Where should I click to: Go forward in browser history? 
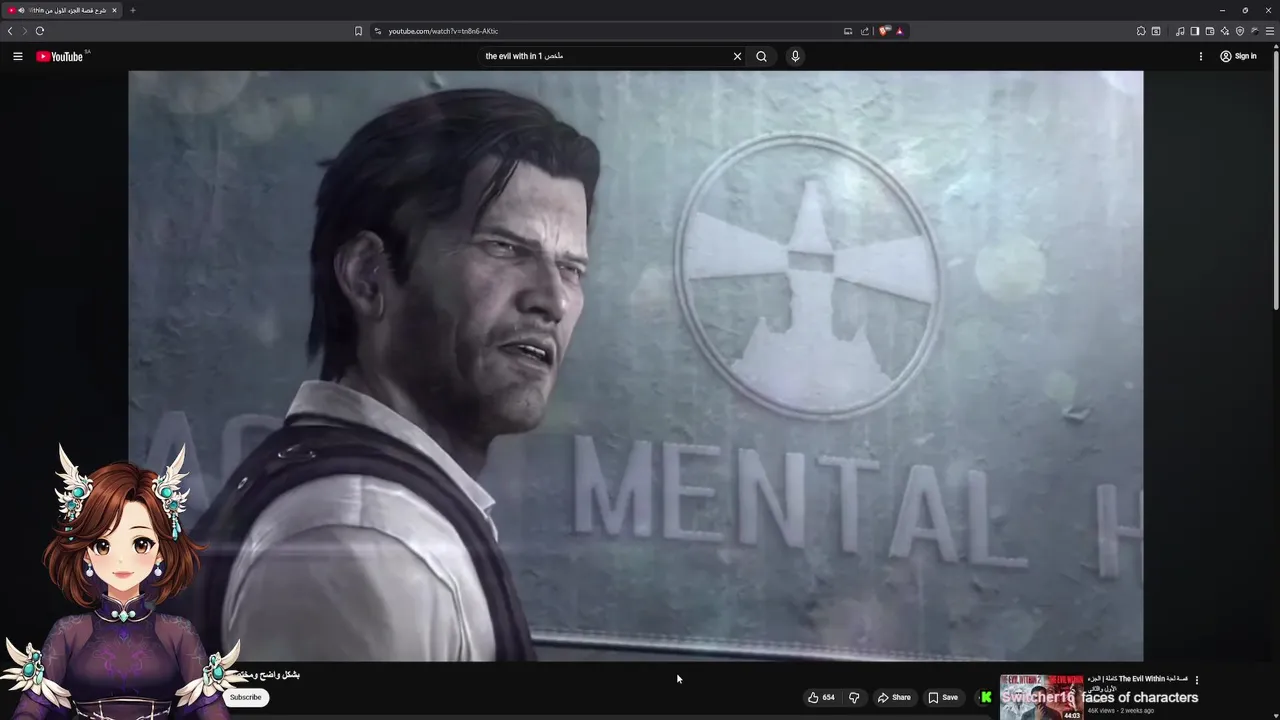(x=25, y=31)
